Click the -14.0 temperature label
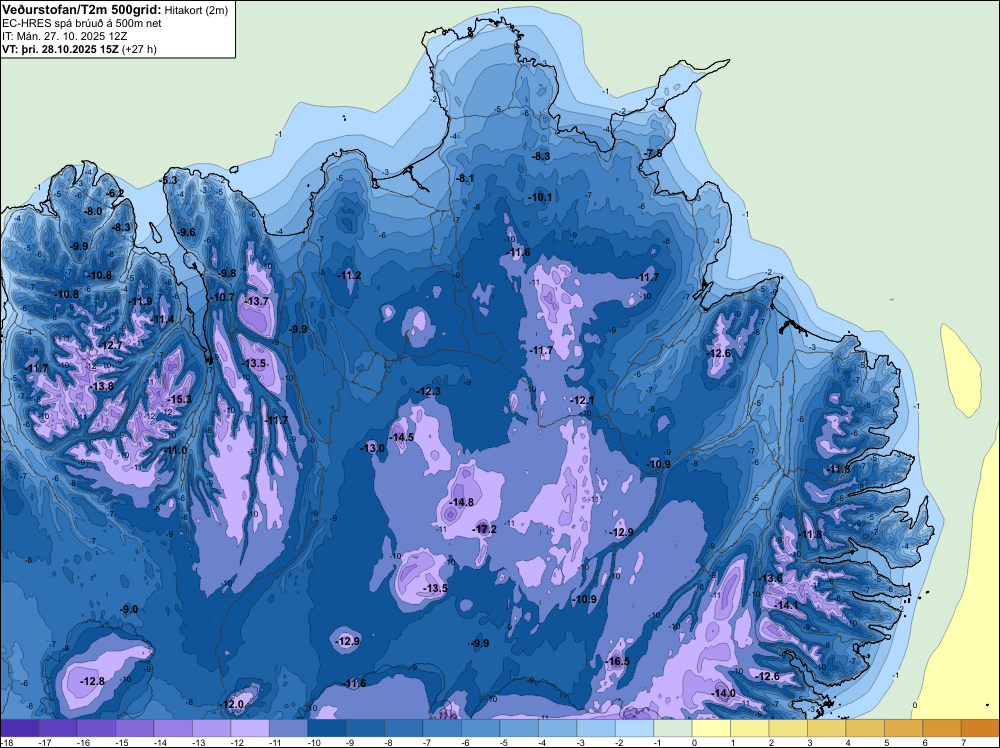1000x748 pixels. pyautogui.click(x=723, y=693)
